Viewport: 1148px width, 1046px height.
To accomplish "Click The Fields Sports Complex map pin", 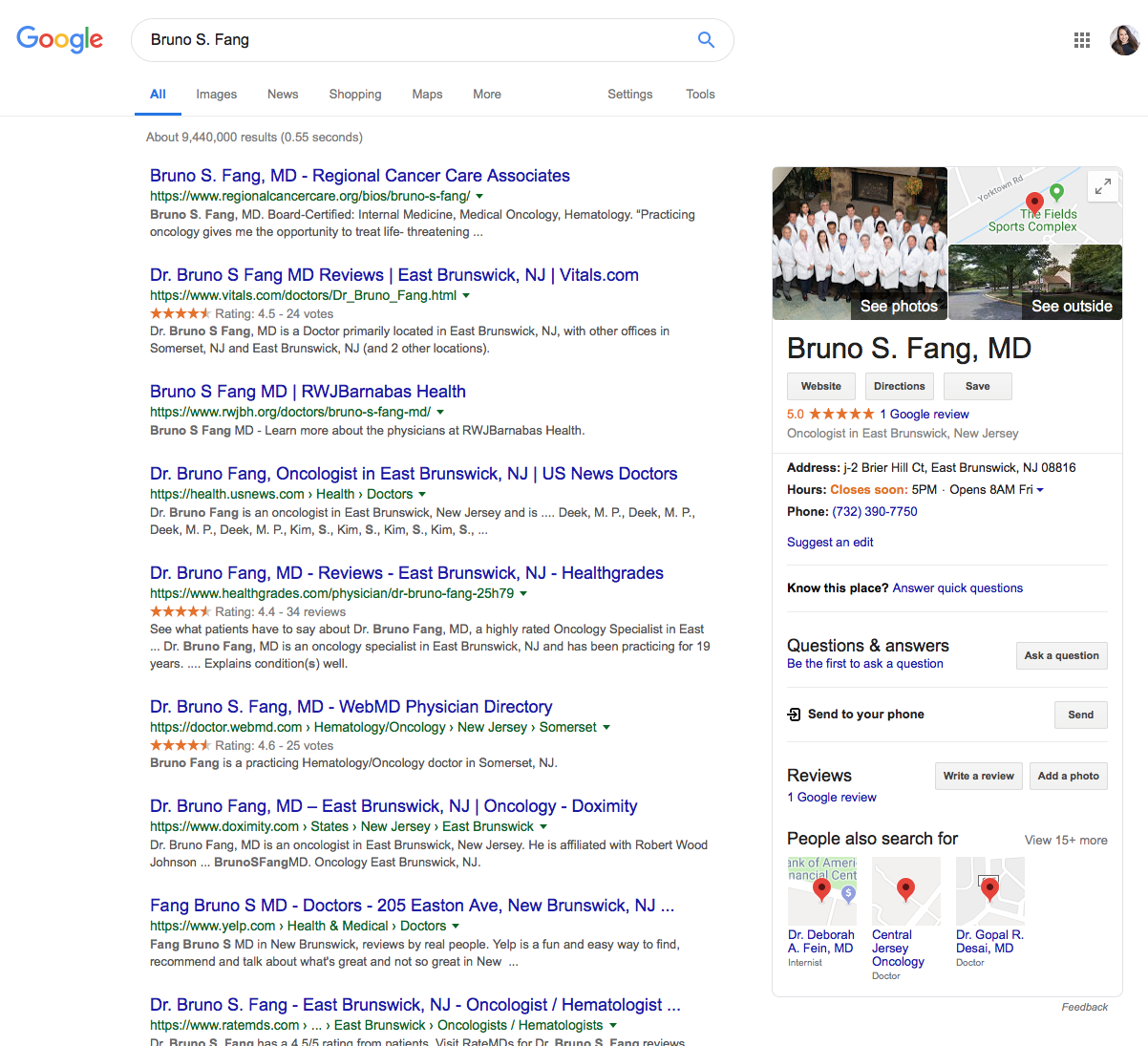I will click(x=1056, y=191).
